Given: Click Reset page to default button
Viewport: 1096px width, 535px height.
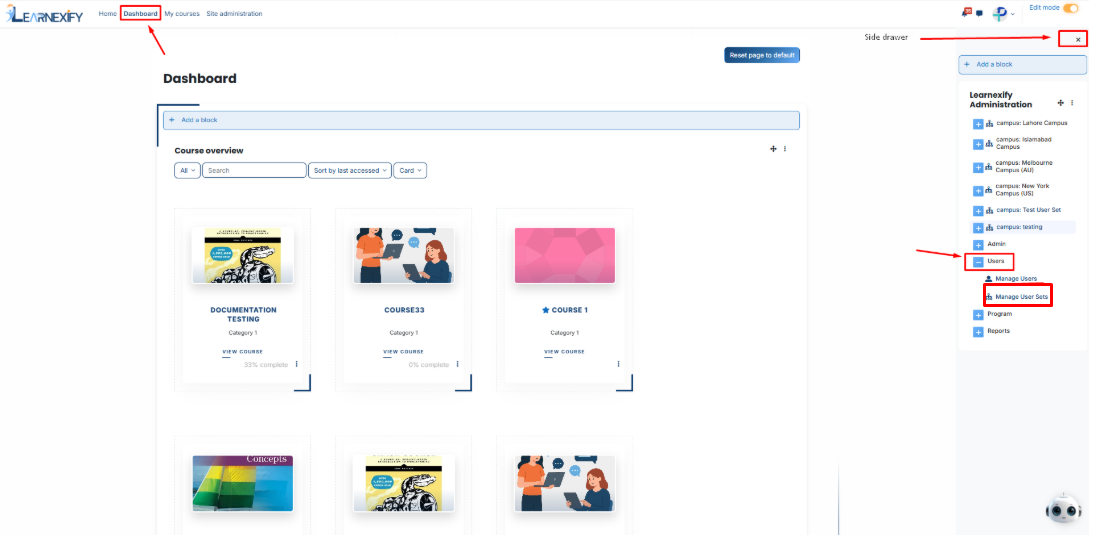Looking at the screenshot, I should pyautogui.click(x=762, y=55).
